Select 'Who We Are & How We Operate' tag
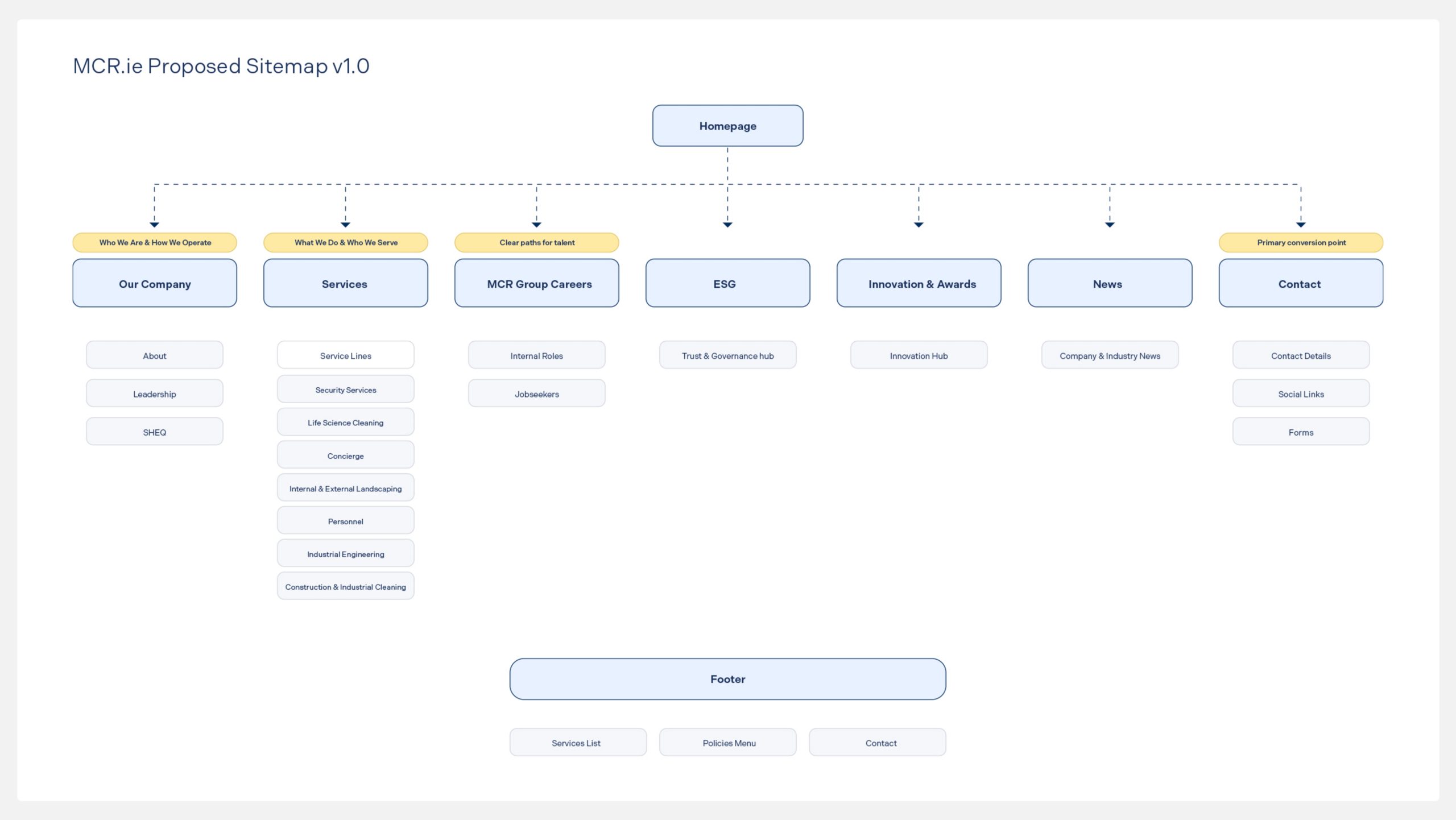 click(x=154, y=242)
